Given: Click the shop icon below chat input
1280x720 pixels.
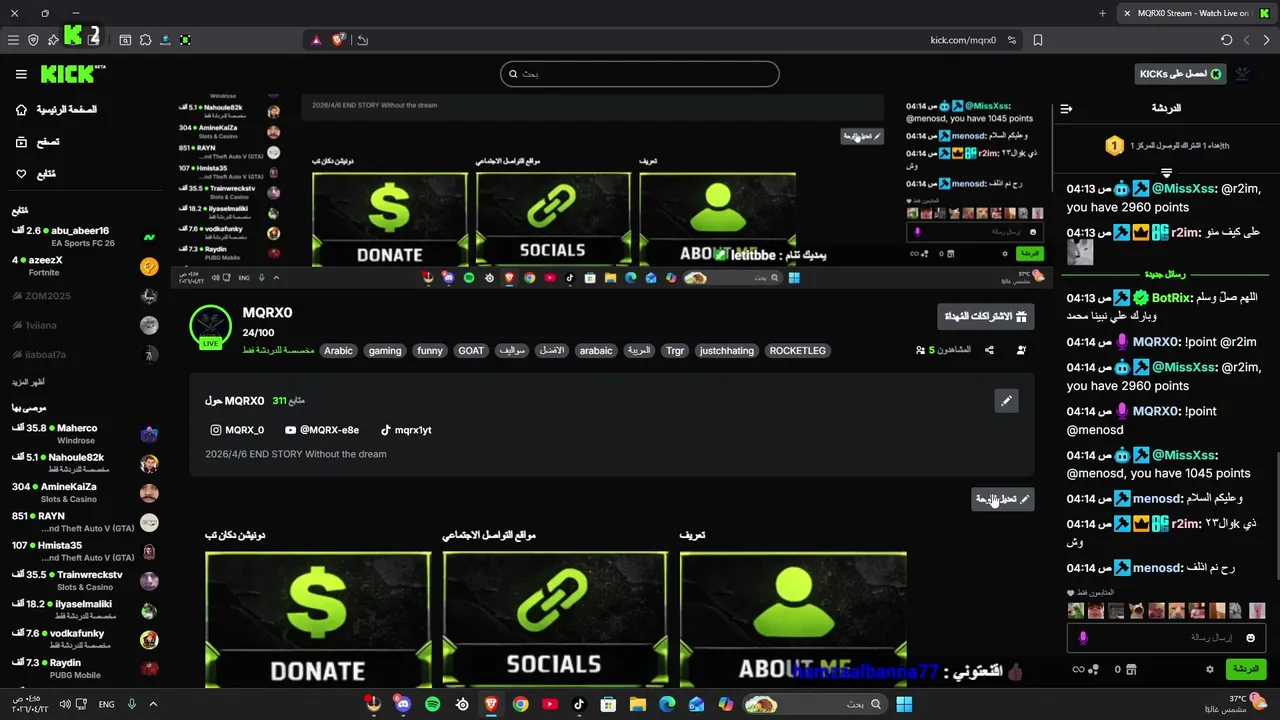Looking at the screenshot, I should point(1131,669).
